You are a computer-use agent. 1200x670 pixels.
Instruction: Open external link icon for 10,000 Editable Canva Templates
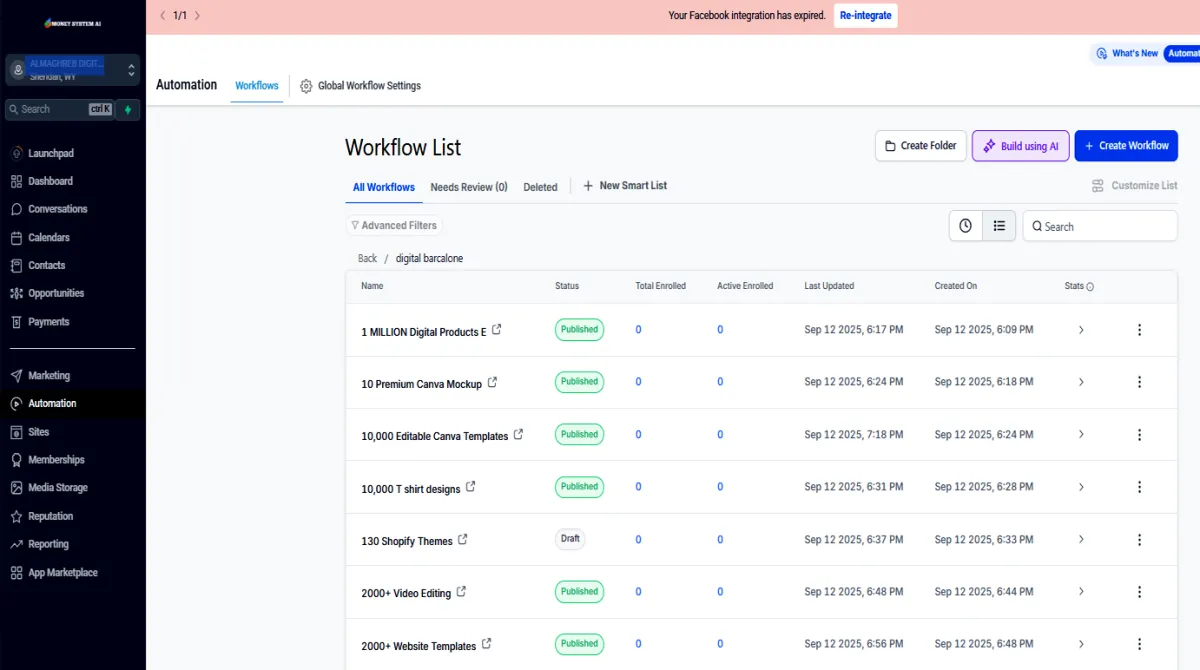(x=518, y=434)
